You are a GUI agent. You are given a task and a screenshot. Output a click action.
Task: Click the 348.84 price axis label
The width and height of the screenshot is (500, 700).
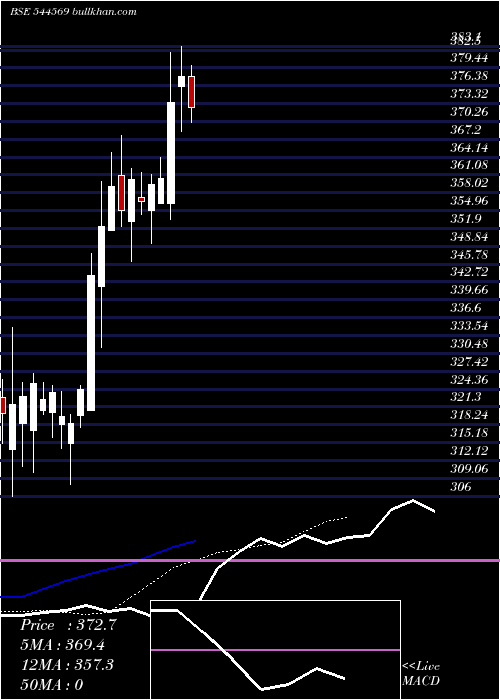coord(469,237)
